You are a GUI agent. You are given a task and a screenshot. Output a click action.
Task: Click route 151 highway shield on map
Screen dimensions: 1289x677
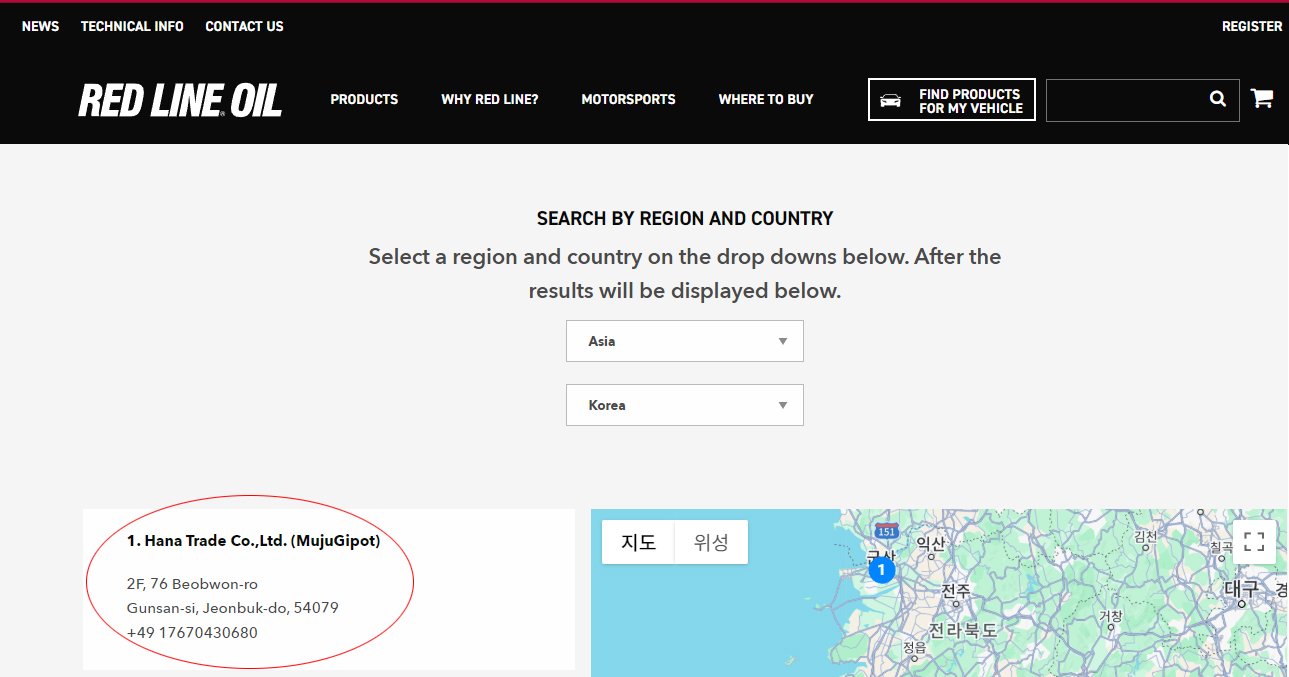click(885, 531)
